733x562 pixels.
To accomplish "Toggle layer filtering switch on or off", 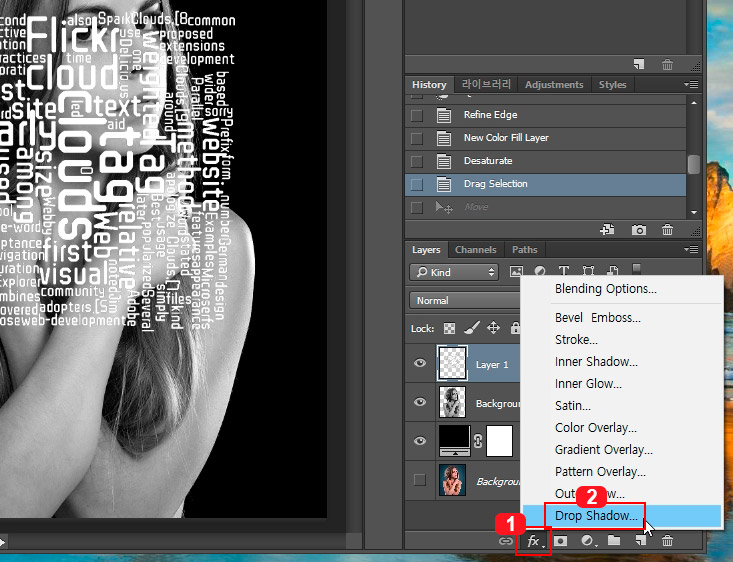I will pyautogui.click(x=636, y=269).
